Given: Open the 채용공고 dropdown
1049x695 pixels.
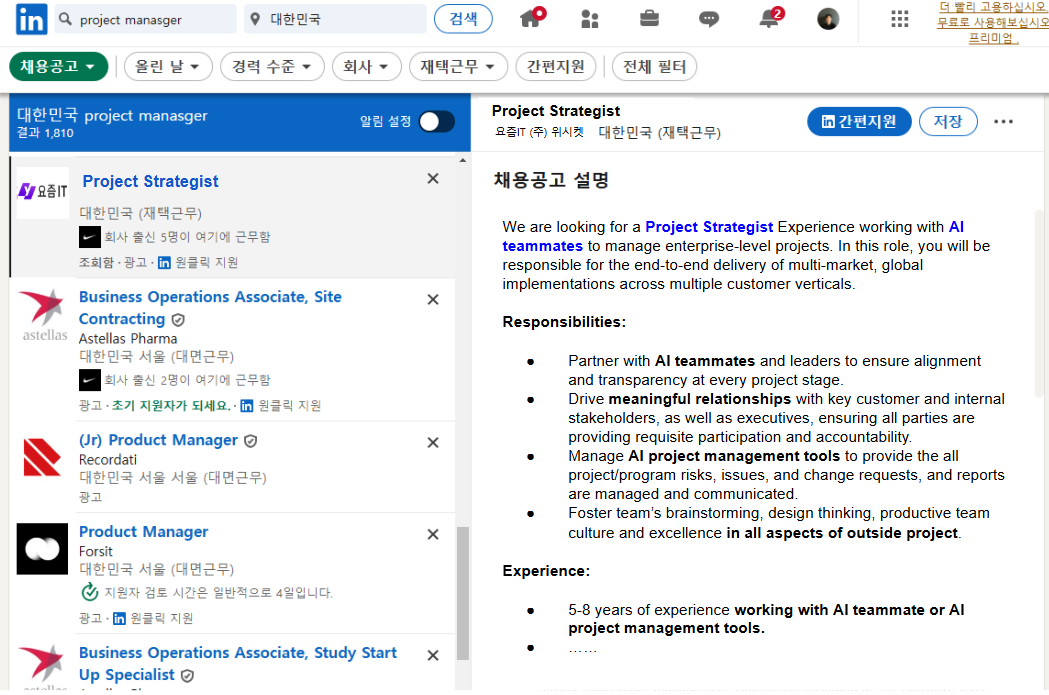Looking at the screenshot, I should pyautogui.click(x=58, y=66).
